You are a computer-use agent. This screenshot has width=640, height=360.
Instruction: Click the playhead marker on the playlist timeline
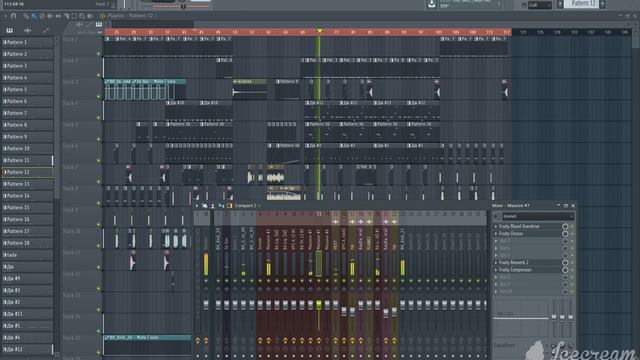(319, 31)
